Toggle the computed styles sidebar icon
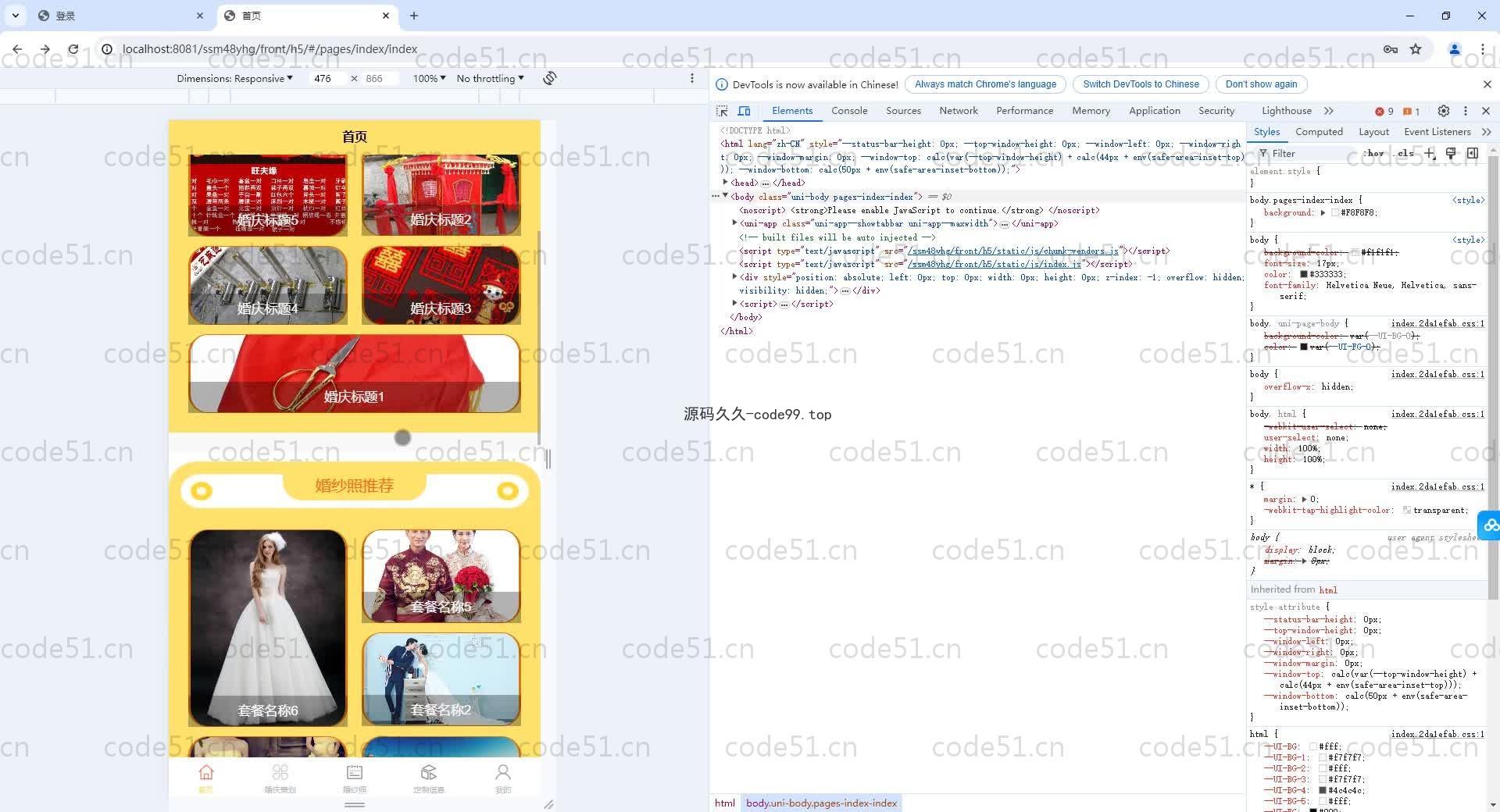 (1473, 153)
